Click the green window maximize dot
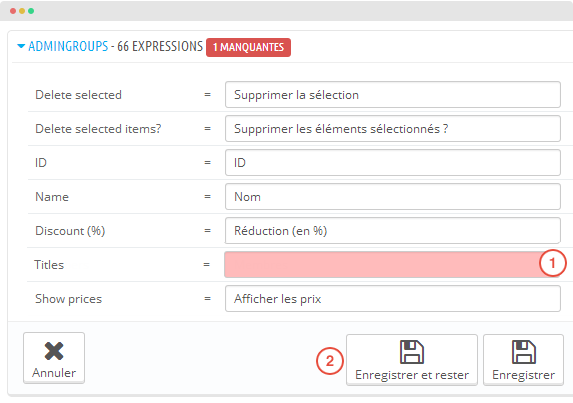Viewport: 573px width, 403px height. [31, 11]
